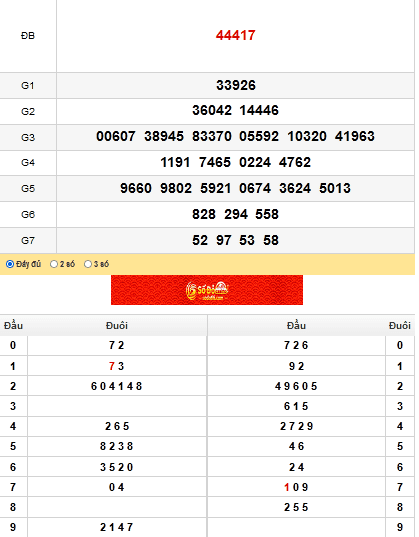Click the G3 row label
Screen dimensions: 419x537
coord(28,137)
